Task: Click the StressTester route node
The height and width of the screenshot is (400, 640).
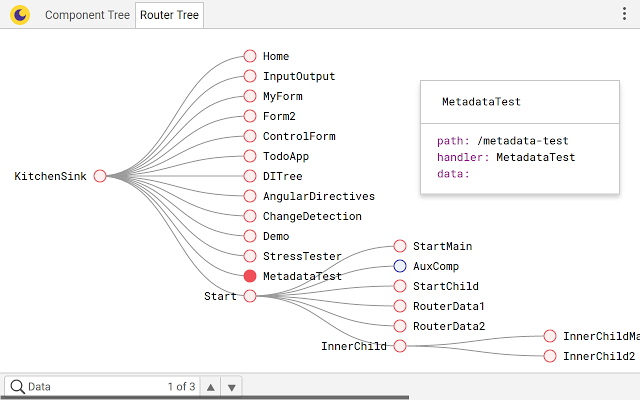Action: 250,256
